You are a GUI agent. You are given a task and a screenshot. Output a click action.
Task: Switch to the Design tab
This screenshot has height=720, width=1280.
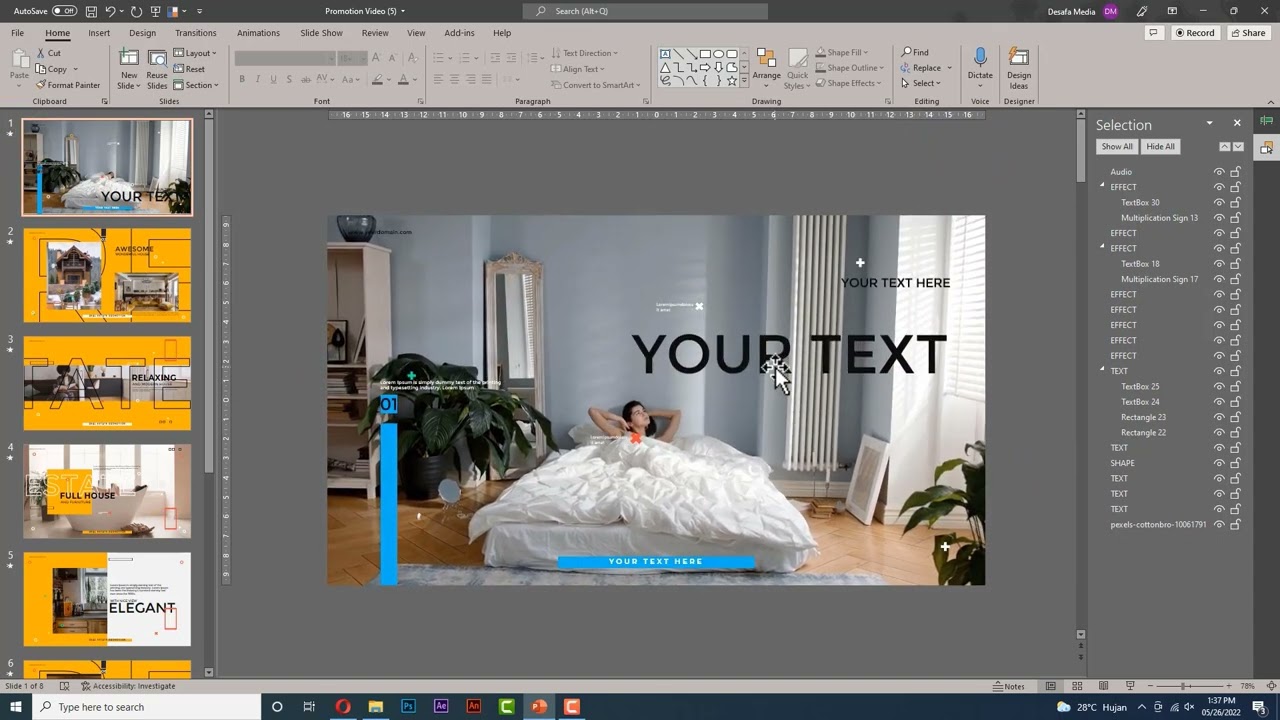coord(142,33)
